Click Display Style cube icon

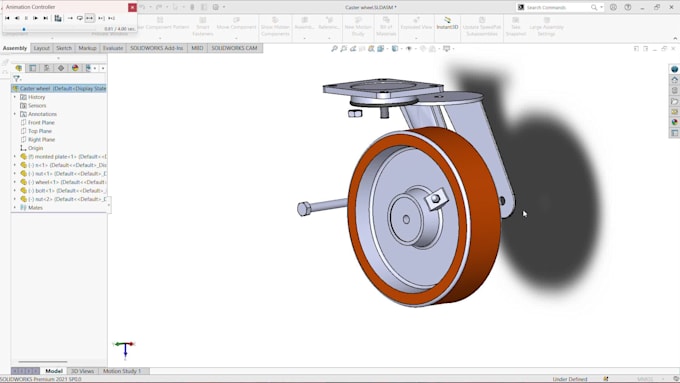(x=395, y=49)
